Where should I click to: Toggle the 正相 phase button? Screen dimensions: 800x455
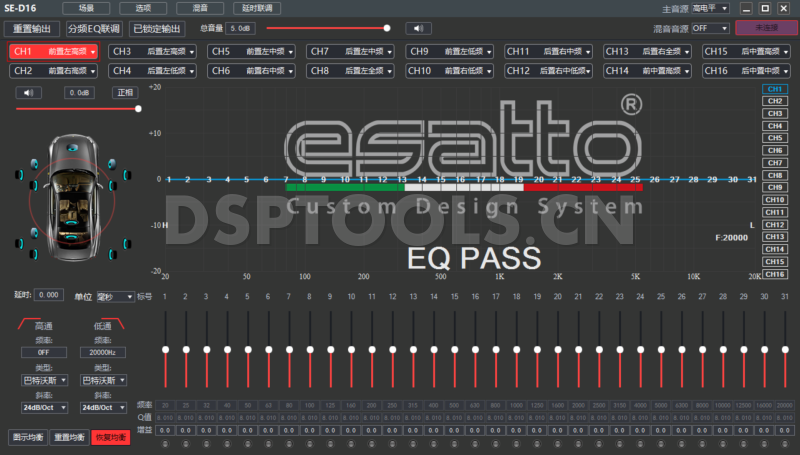pos(125,92)
